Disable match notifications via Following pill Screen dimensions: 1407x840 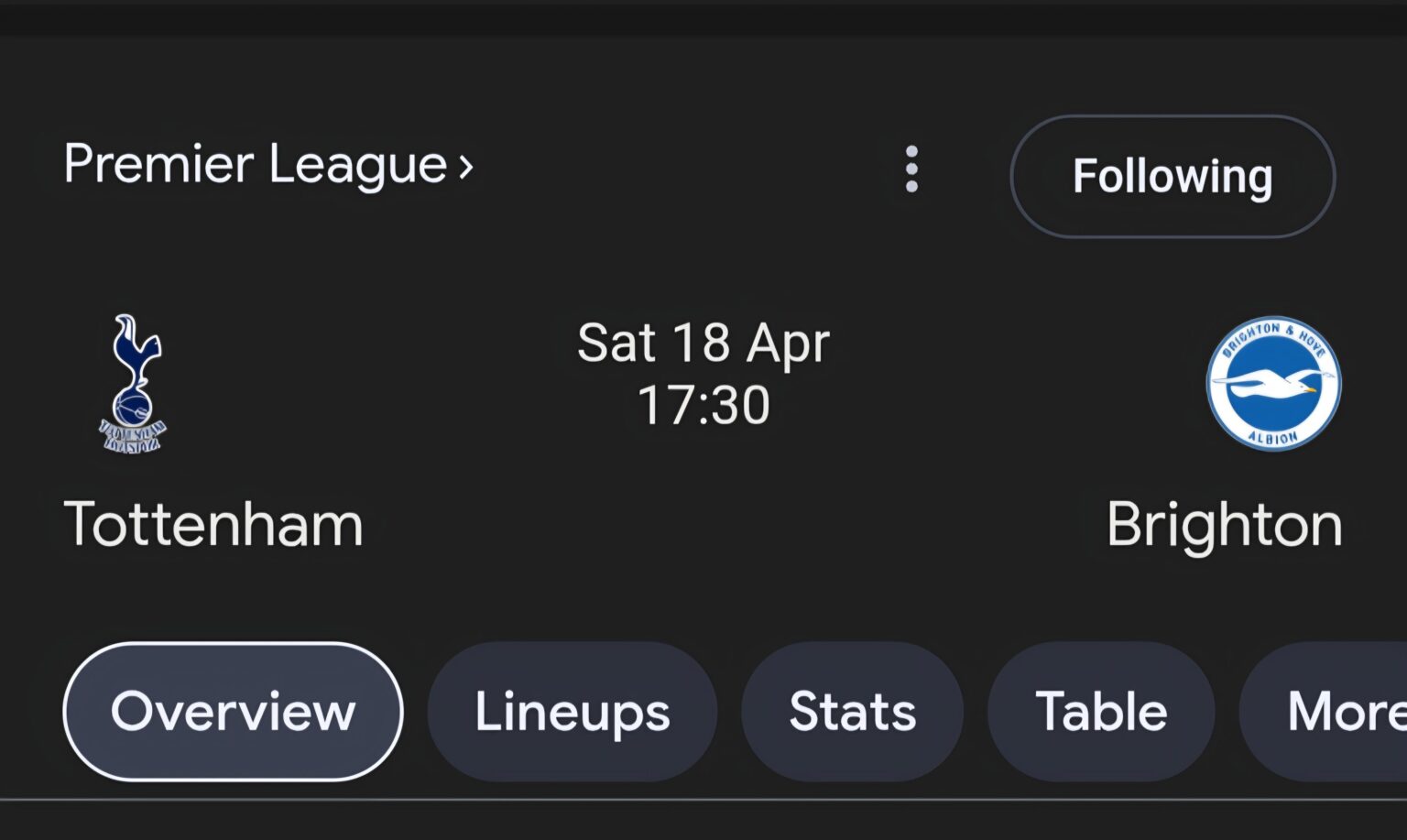click(x=1173, y=176)
